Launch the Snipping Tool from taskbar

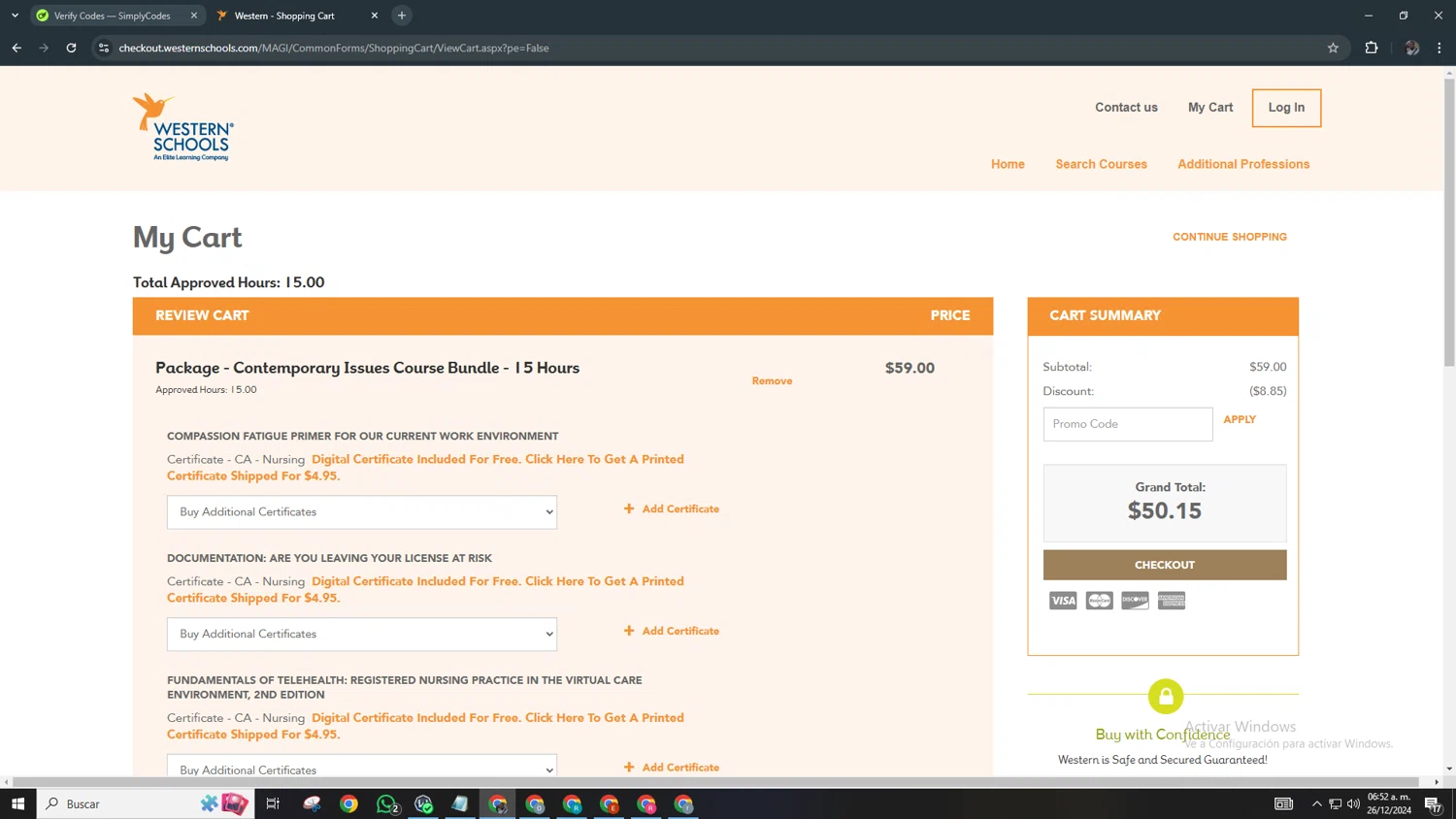pos(312,803)
